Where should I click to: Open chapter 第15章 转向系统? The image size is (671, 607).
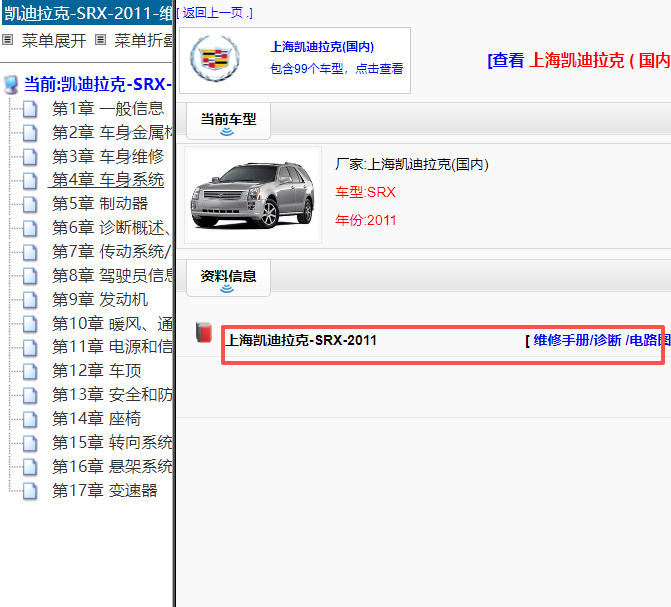click(x=112, y=443)
